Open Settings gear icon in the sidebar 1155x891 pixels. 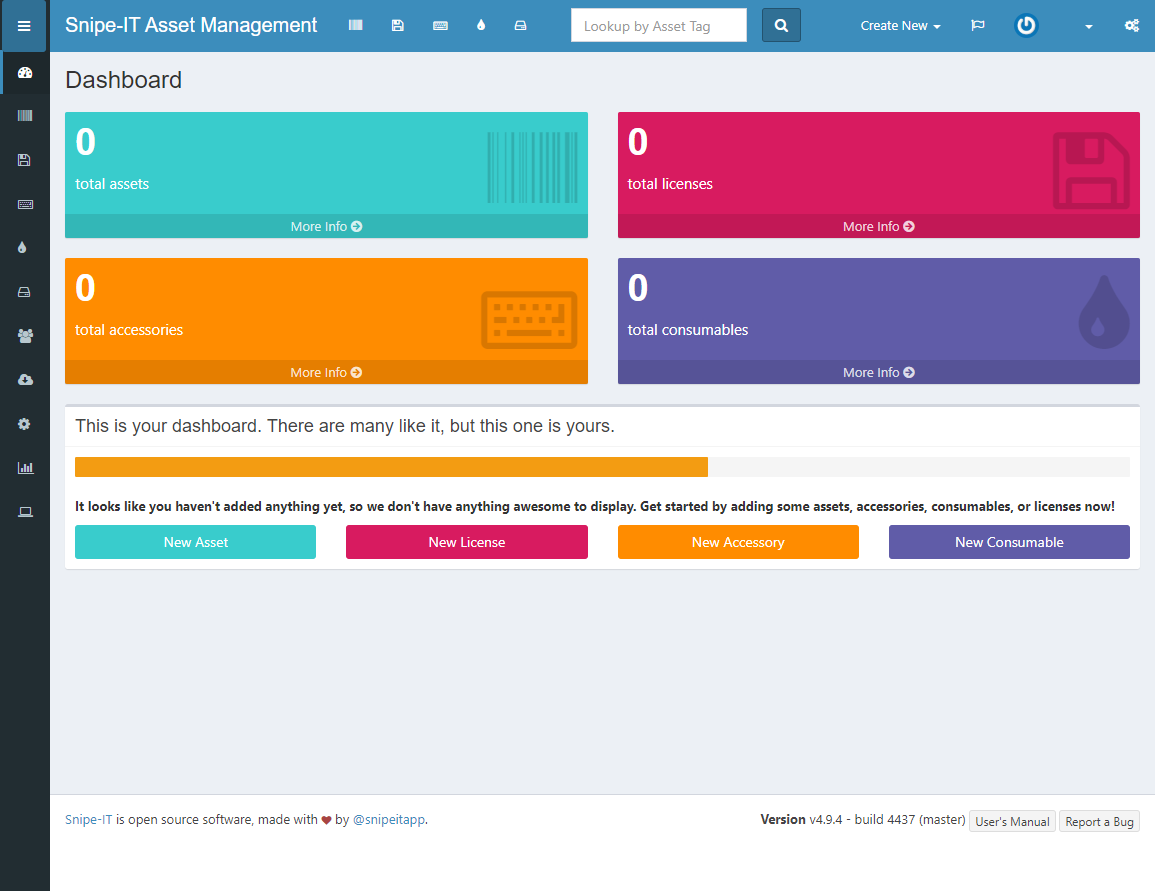24,424
